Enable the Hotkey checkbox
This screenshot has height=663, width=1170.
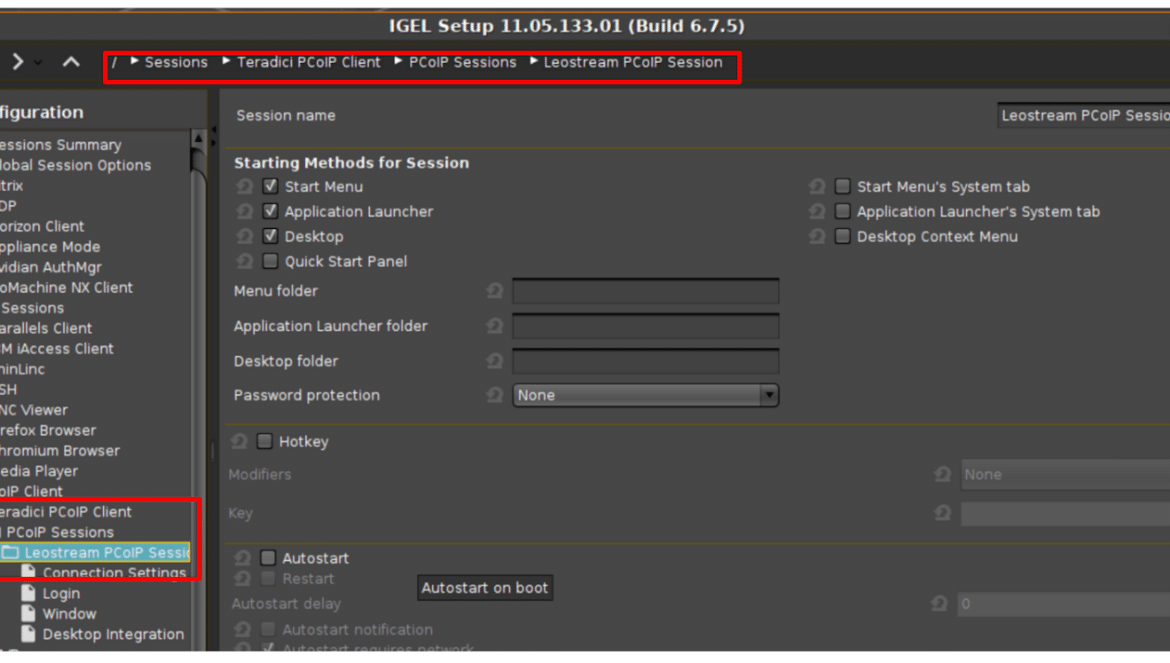(264, 441)
